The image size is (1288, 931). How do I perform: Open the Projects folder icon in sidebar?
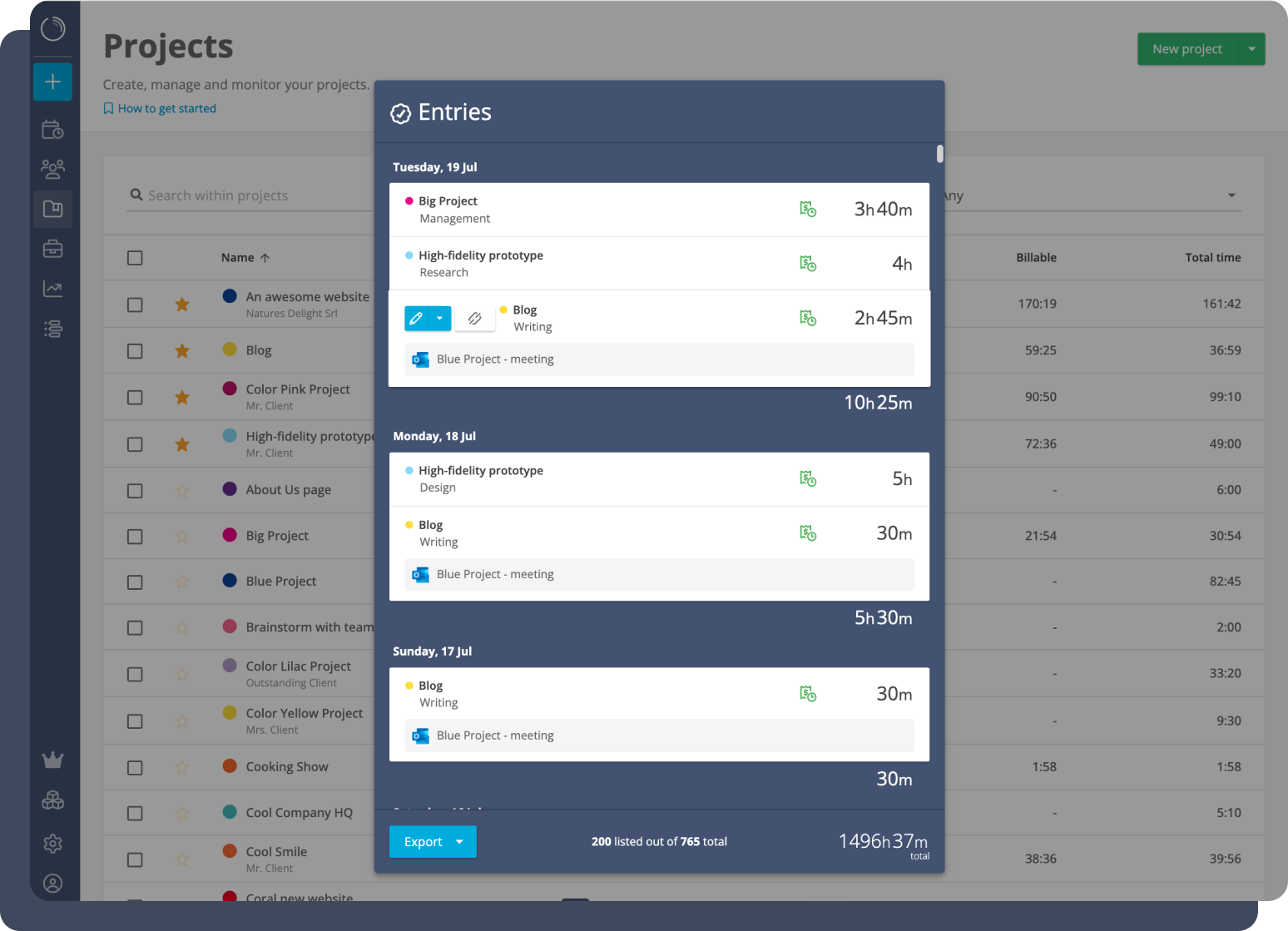click(x=52, y=209)
